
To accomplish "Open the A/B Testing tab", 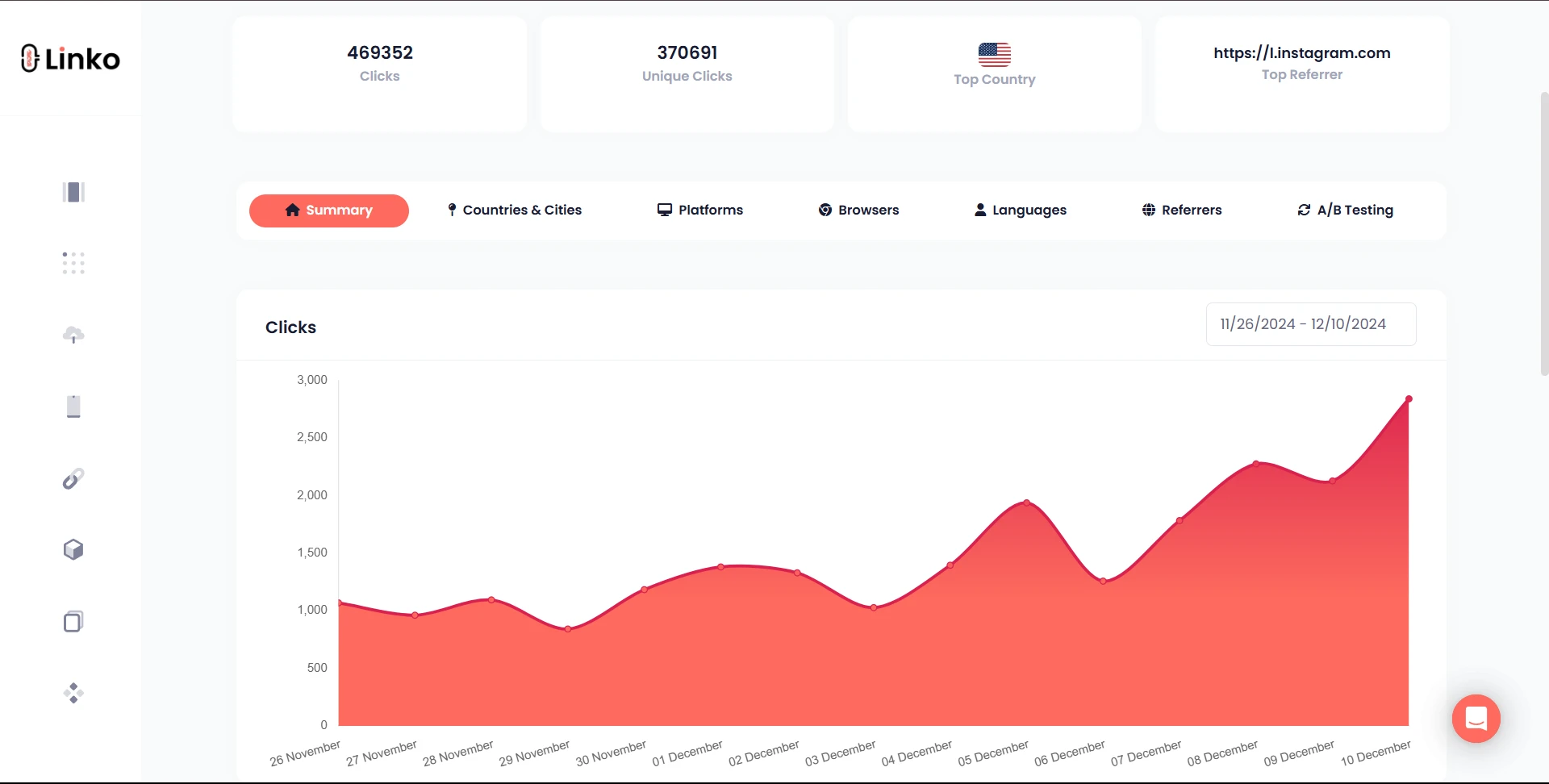I will (x=1344, y=210).
